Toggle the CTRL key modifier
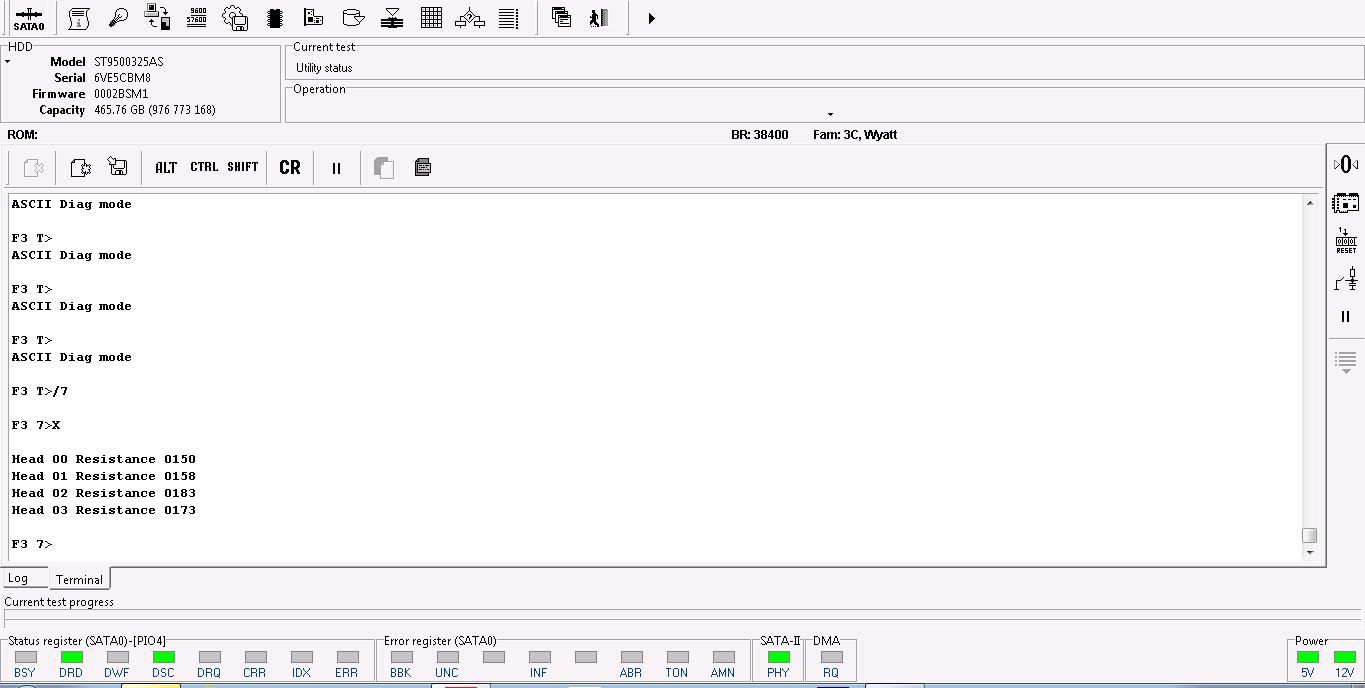 click(204, 167)
